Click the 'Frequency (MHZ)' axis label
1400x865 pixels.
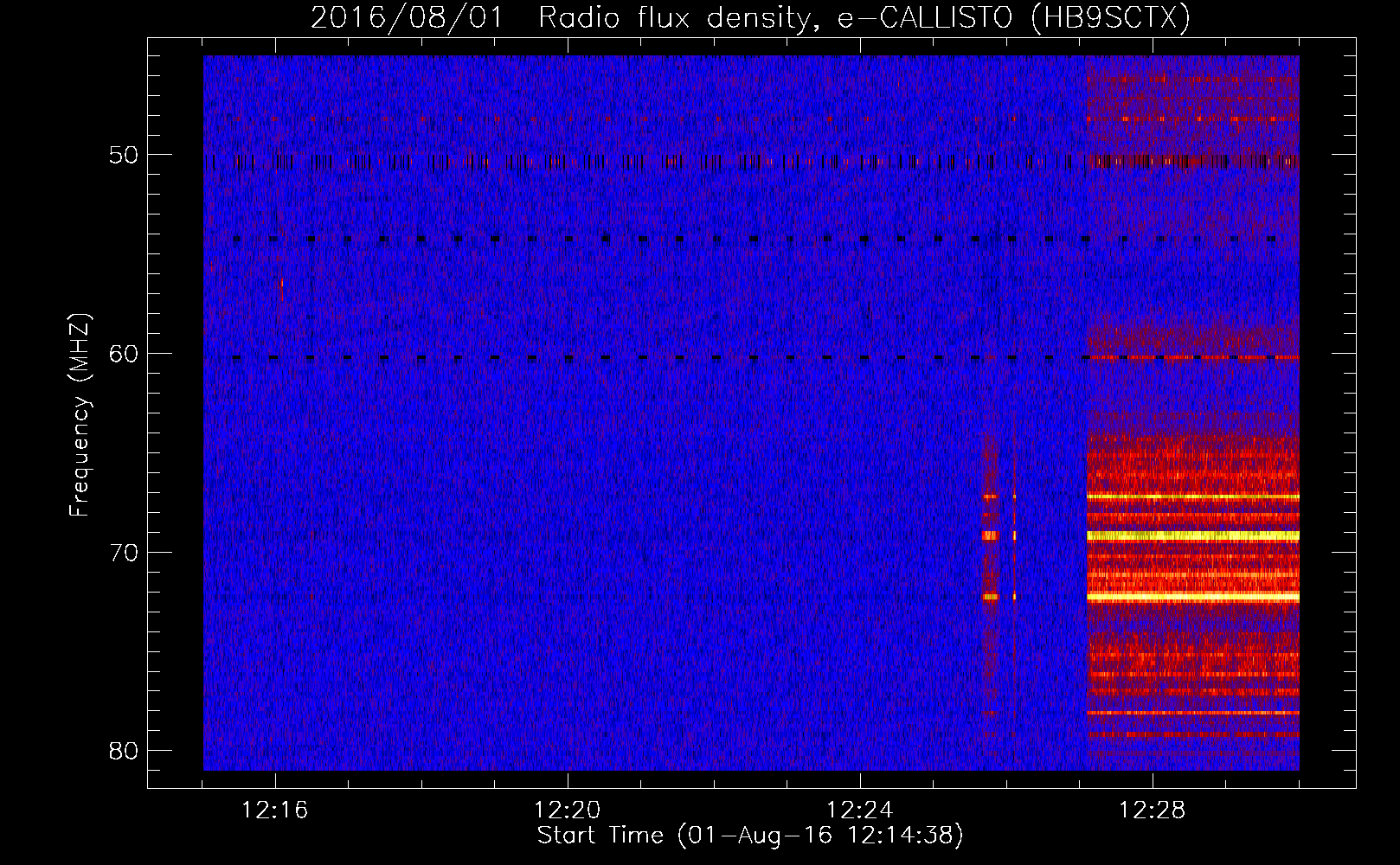point(79,415)
